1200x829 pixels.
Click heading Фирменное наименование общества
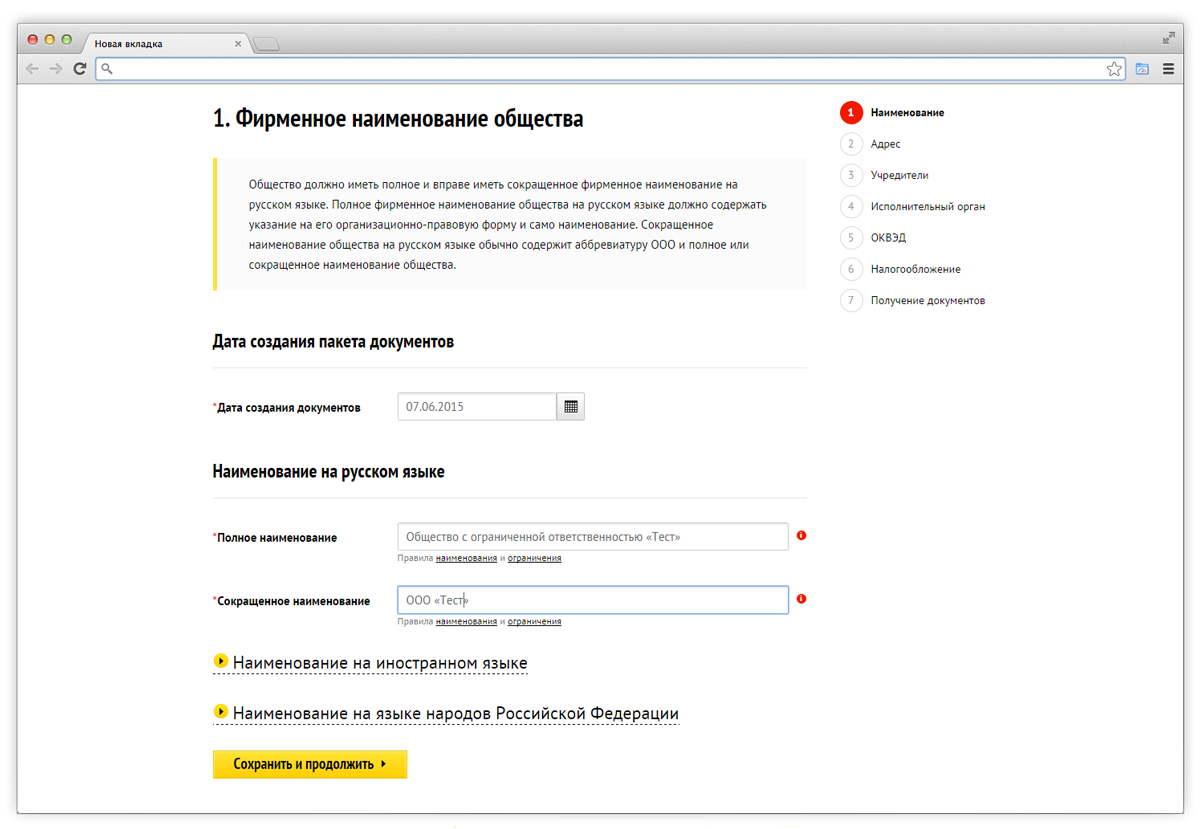398,119
